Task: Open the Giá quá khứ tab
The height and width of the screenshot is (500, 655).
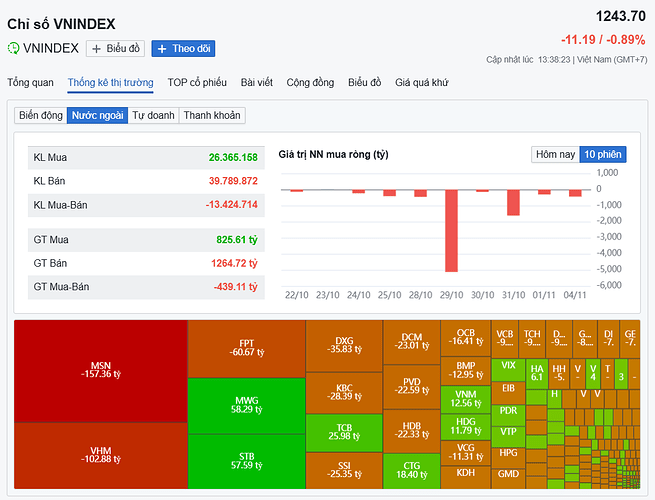Action: pos(421,82)
